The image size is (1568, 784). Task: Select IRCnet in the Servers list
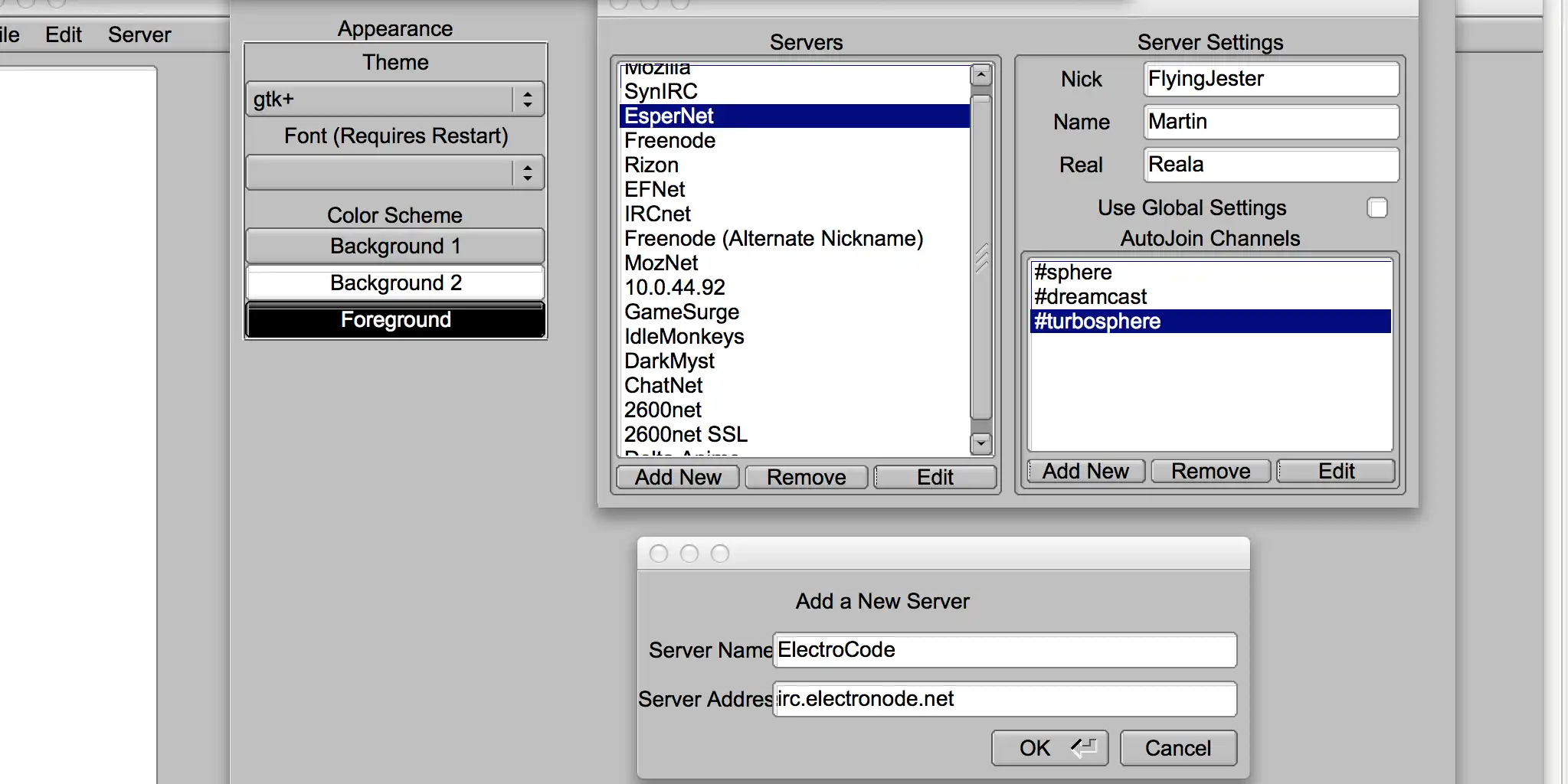(794, 214)
